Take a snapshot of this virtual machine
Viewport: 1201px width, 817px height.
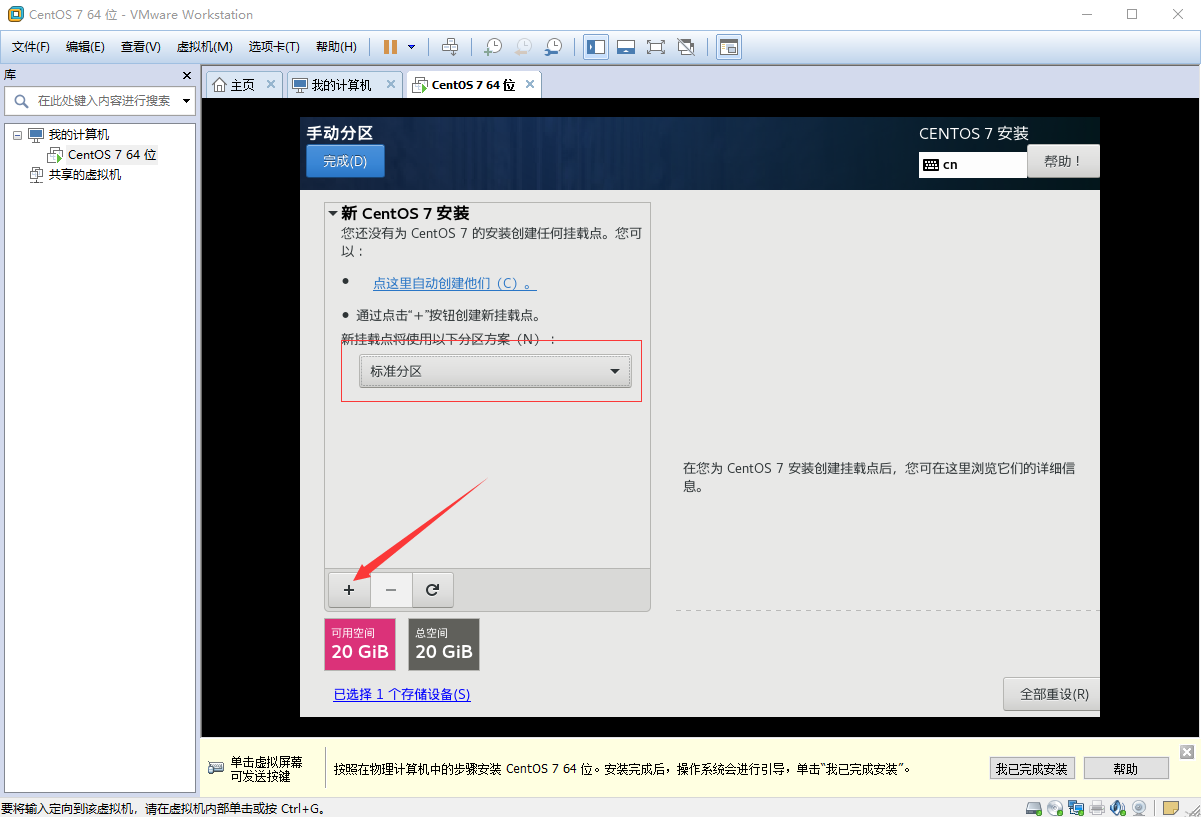493,47
